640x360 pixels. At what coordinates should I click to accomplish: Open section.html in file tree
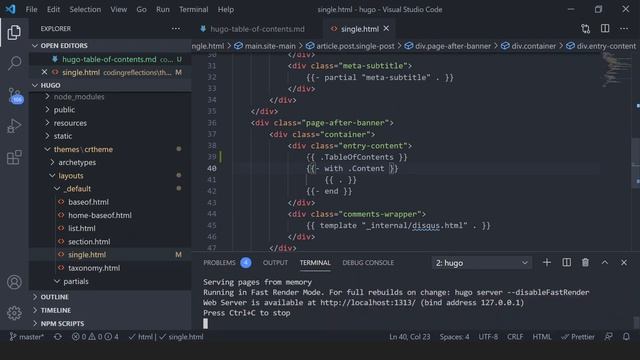(x=89, y=242)
